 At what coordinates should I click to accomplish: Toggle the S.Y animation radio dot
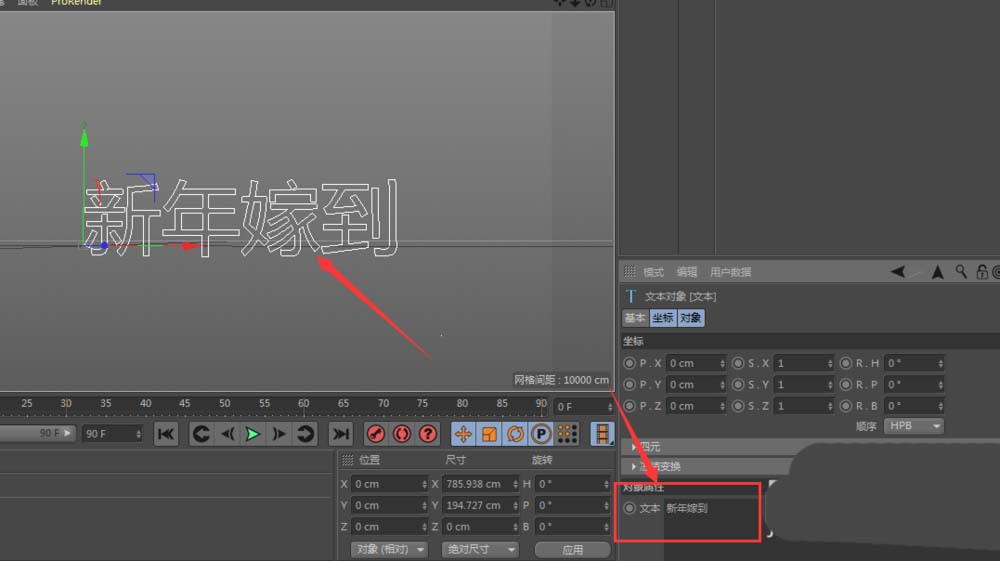[x=738, y=384]
